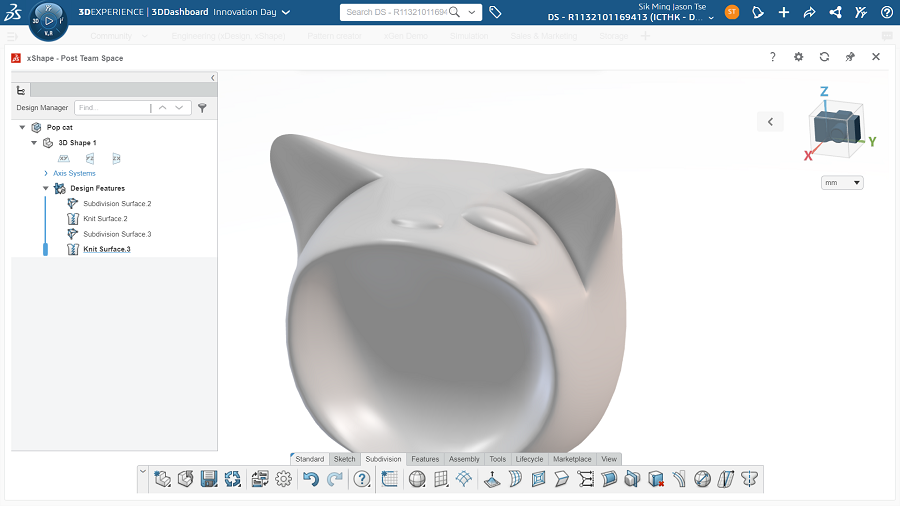Click the Find field in Design Manager
900x506 pixels.
pyautogui.click(x=111, y=107)
